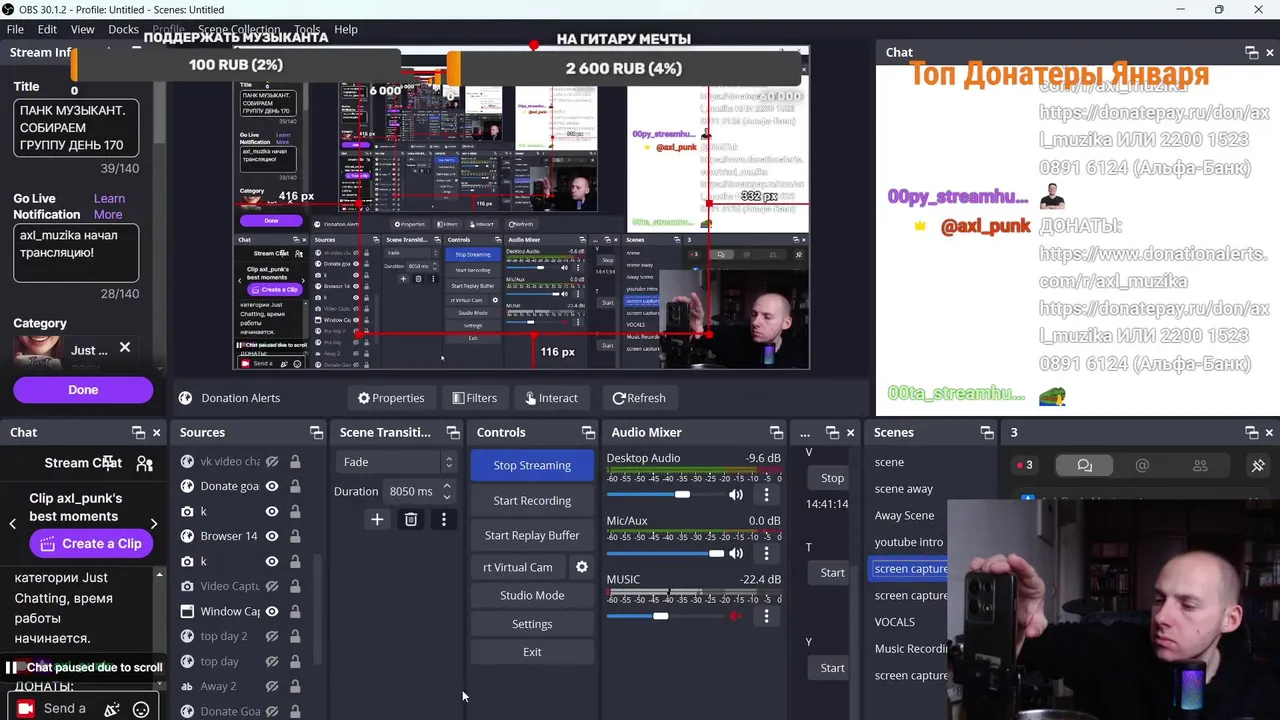Click MUSIC volume slider handle
Image resolution: width=1280 pixels, height=720 pixels.
[660, 616]
